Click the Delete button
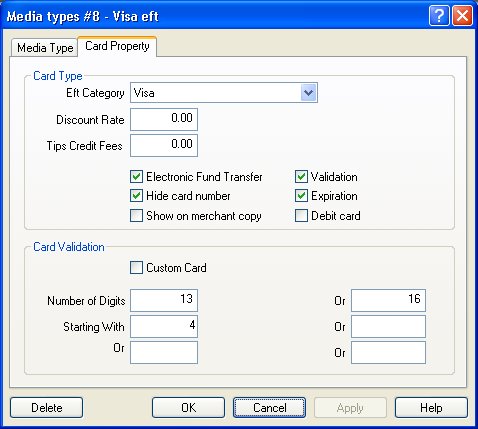The width and height of the screenshot is (478, 429). point(47,407)
